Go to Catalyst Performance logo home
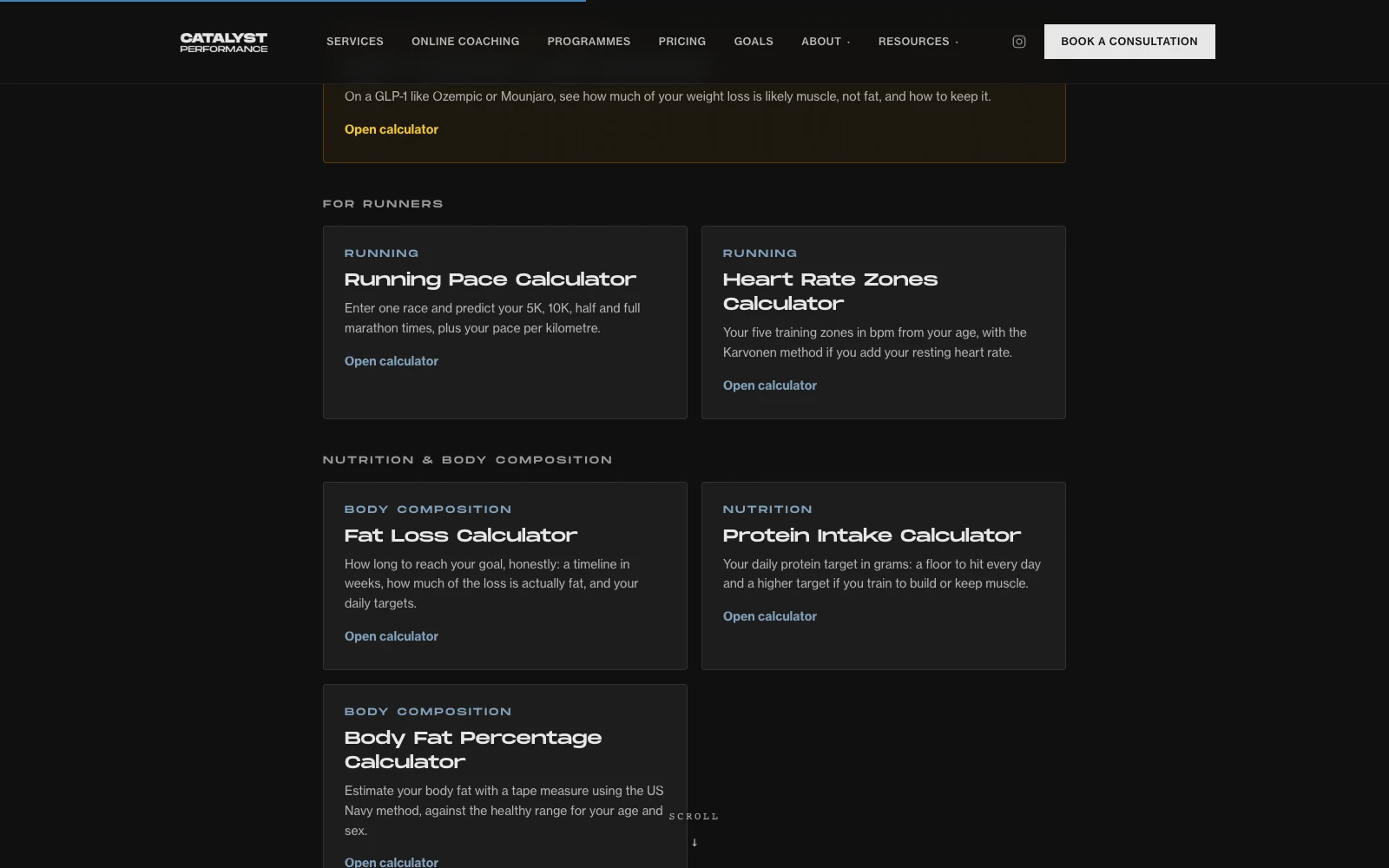This screenshot has width=1389, height=868. pos(224,43)
